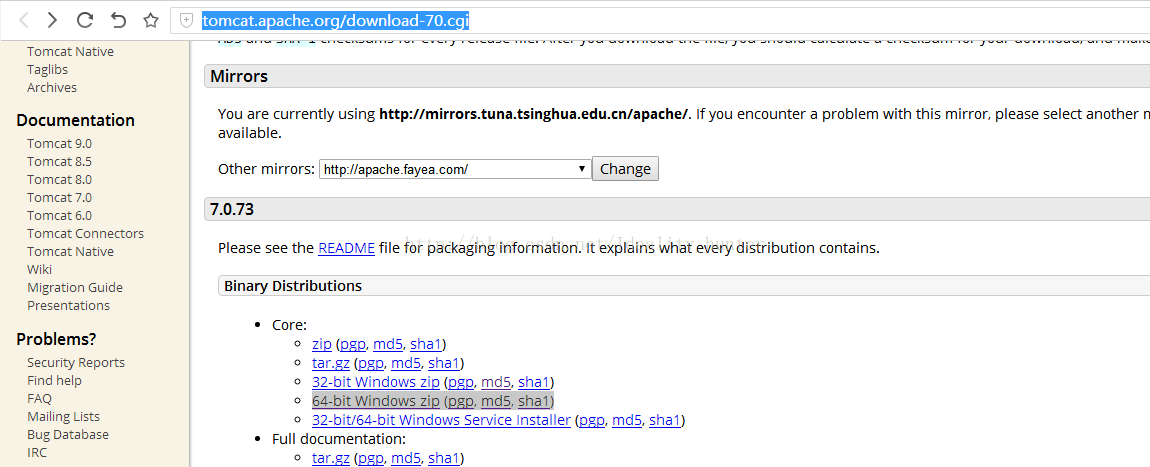Open pgp link for 64-bit Windows zip
Image resolution: width=1150 pixels, height=467 pixels.
[x=461, y=401]
